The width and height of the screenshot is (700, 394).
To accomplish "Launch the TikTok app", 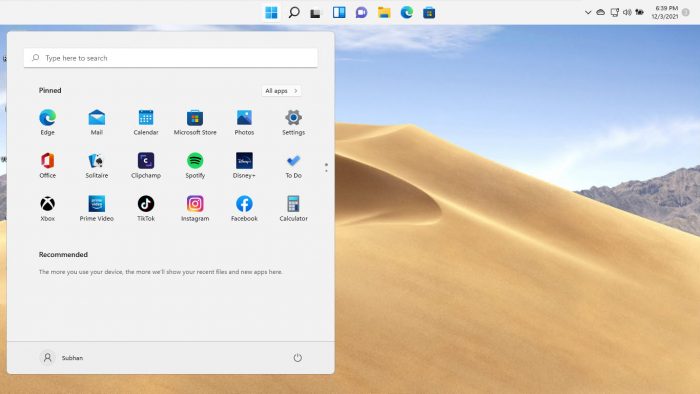I will (146, 208).
